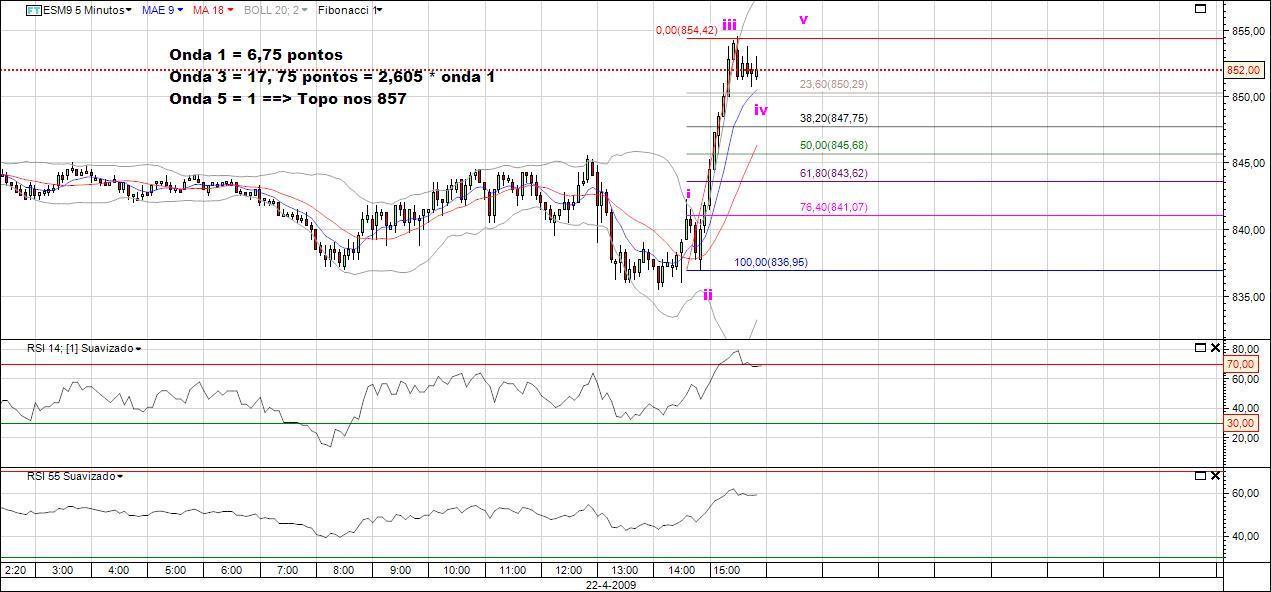This screenshot has height=592, width=1271.
Task: Select the wave i label
Action: (x=688, y=193)
